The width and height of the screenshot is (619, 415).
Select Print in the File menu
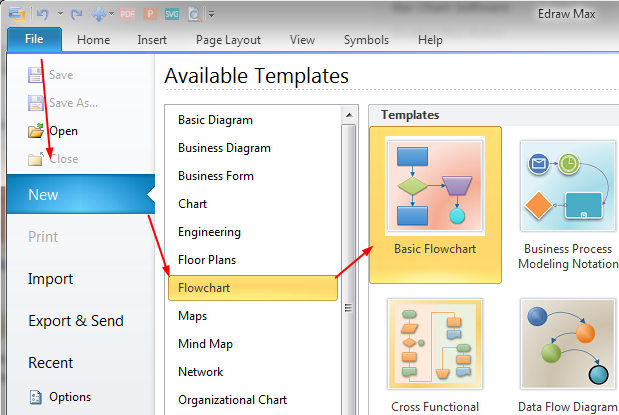pyautogui.click(x=43, y=237)
